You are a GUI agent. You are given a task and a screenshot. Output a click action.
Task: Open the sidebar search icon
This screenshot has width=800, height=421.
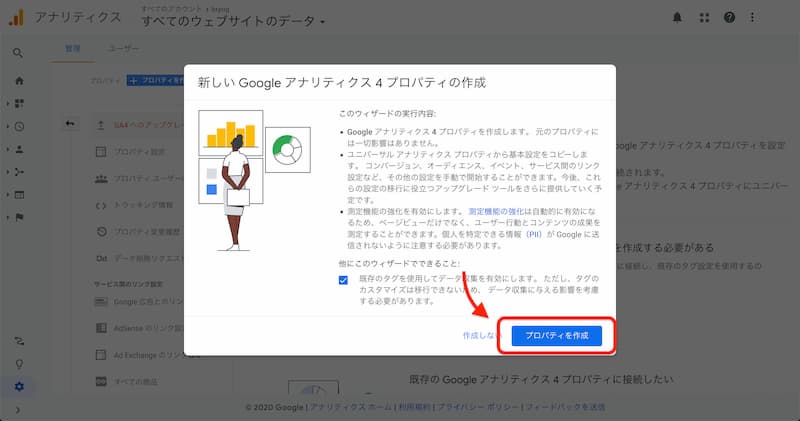click(18, 53)
